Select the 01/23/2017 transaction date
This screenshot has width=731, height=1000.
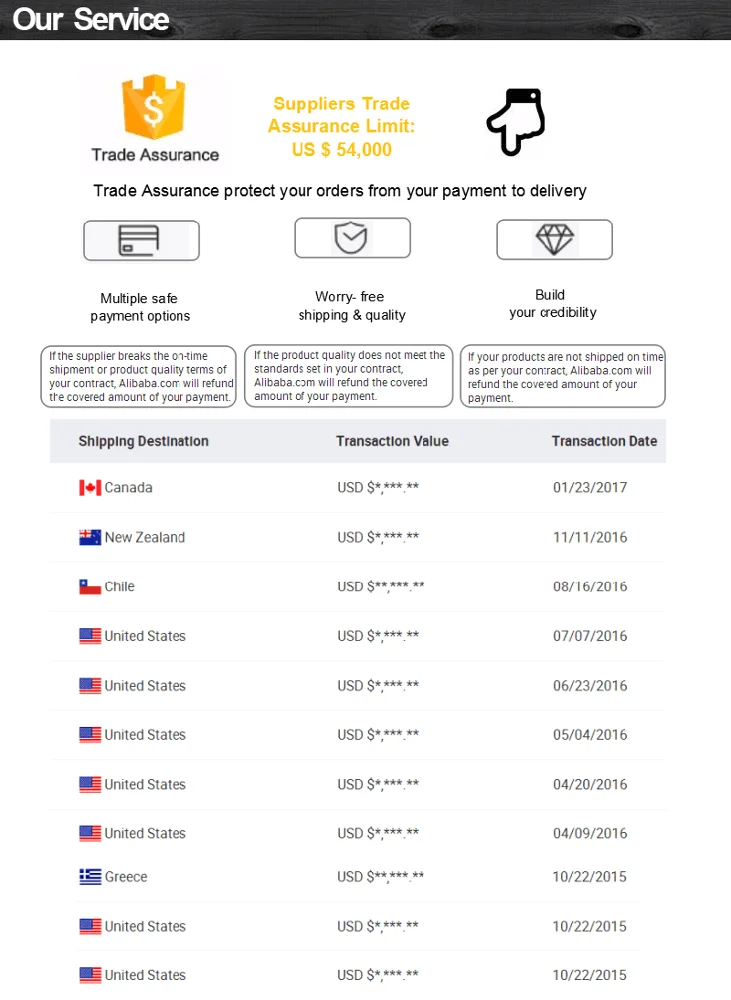click(590, 488)
